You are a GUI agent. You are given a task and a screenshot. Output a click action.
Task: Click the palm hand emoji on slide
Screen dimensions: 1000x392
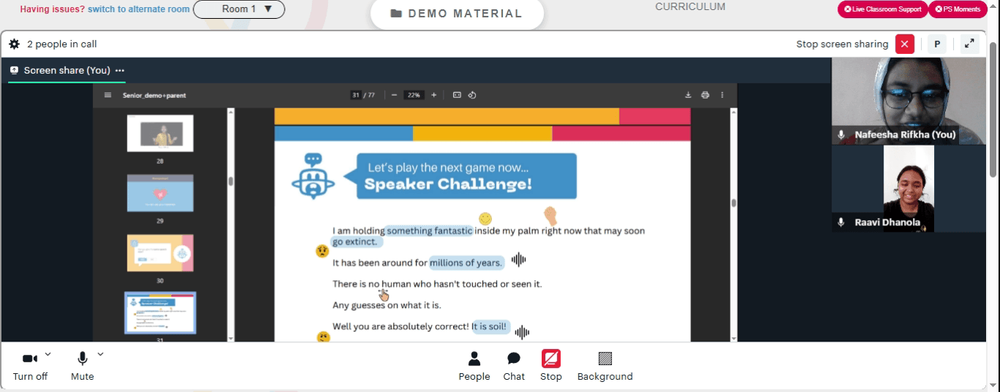point(550,215)
